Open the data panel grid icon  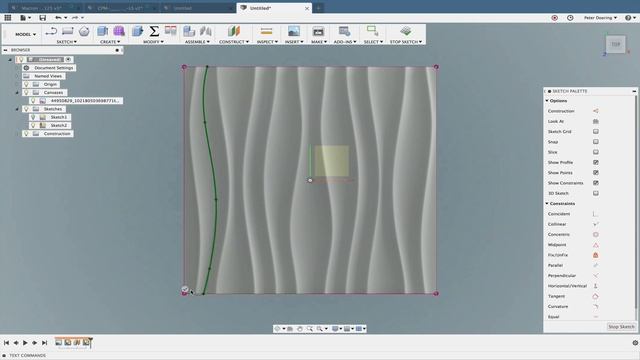pos(7,18)
